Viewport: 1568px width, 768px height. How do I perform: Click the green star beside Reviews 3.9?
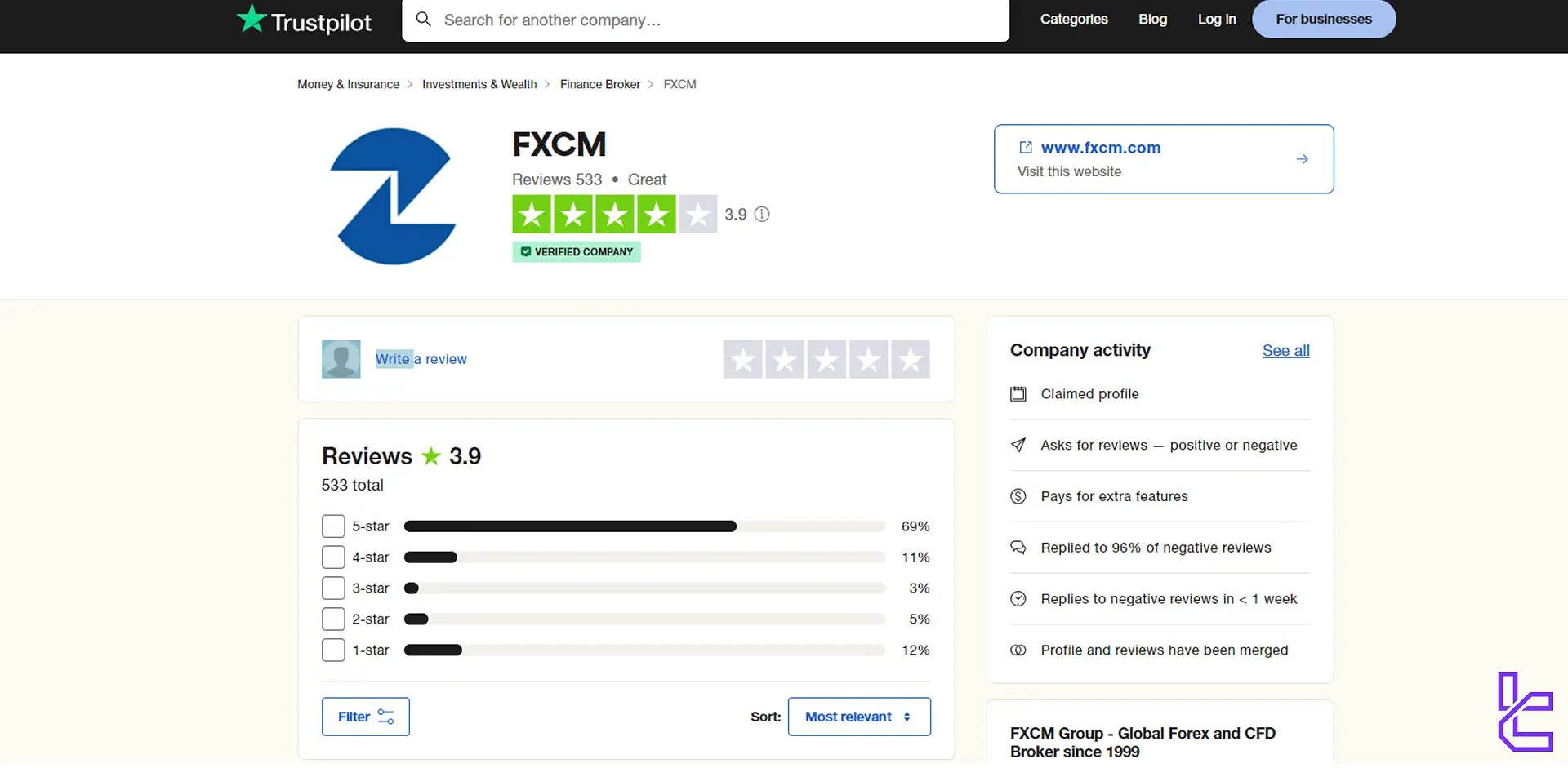point(431,455)
